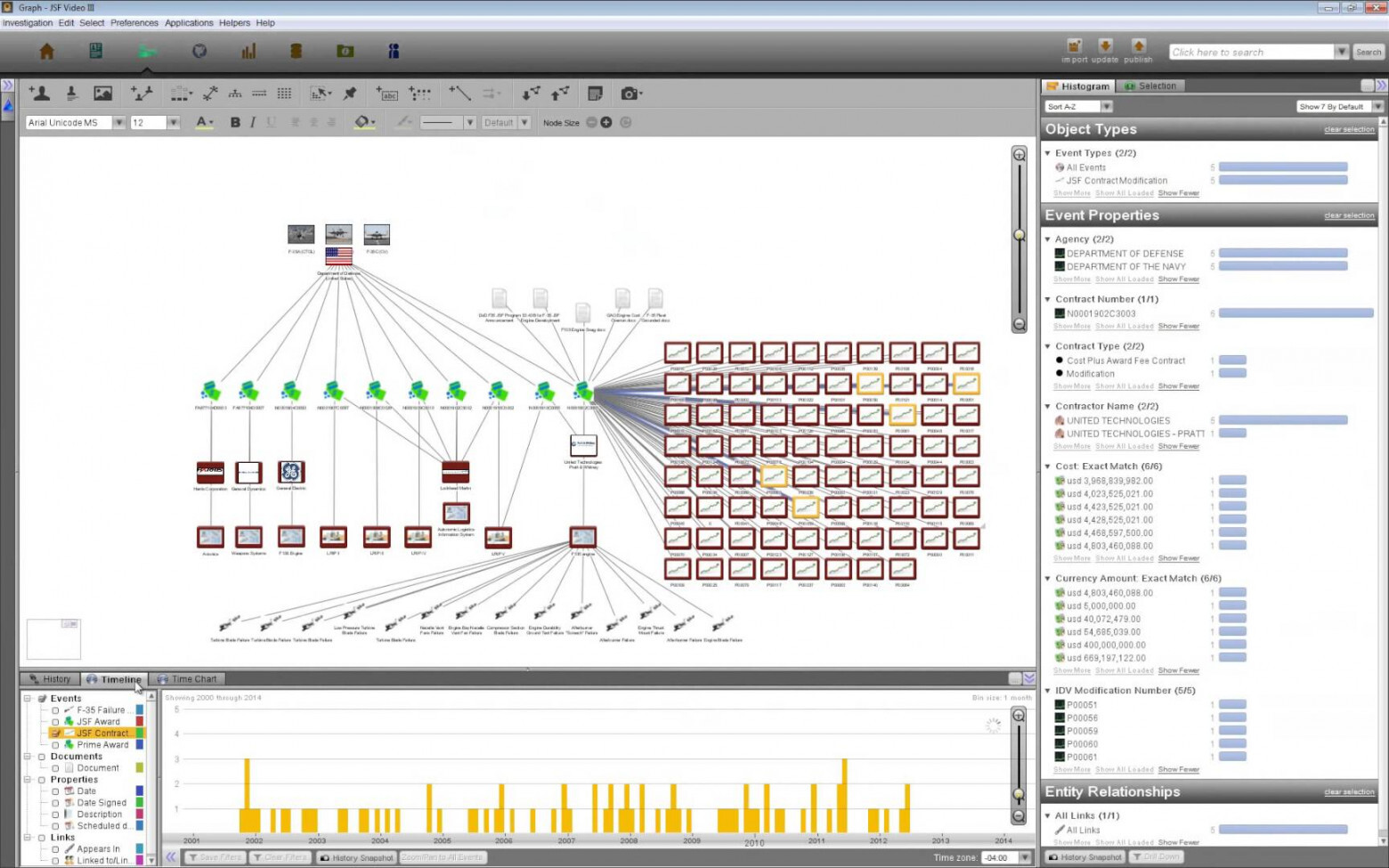
Task: Click the add link line icon
Action: (x=459, y=93)
